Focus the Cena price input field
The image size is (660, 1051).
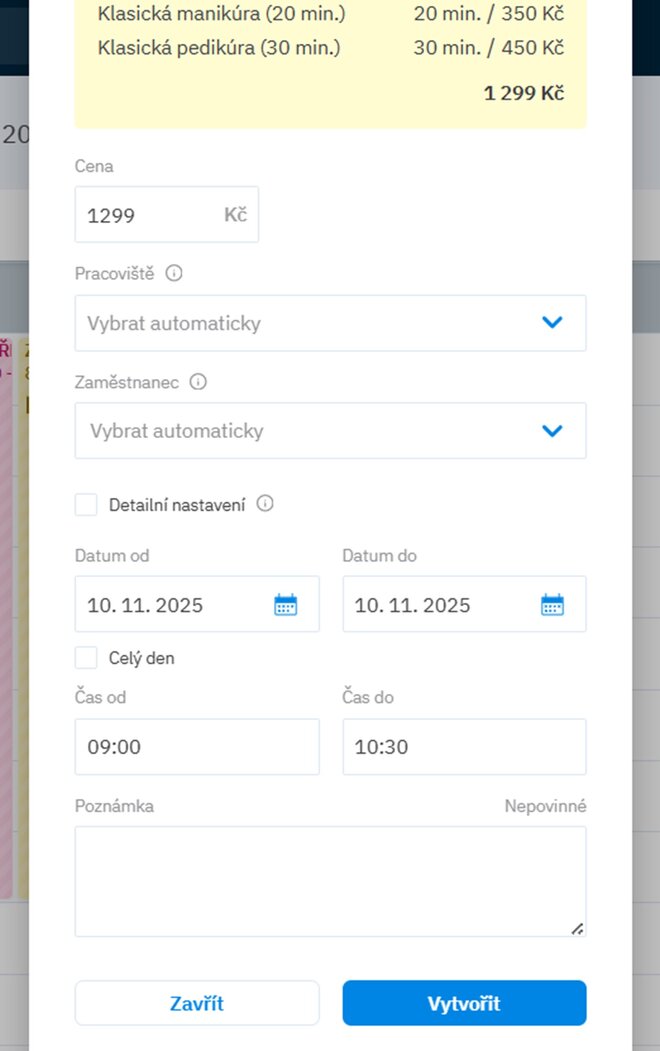click(x=150, y=215)
